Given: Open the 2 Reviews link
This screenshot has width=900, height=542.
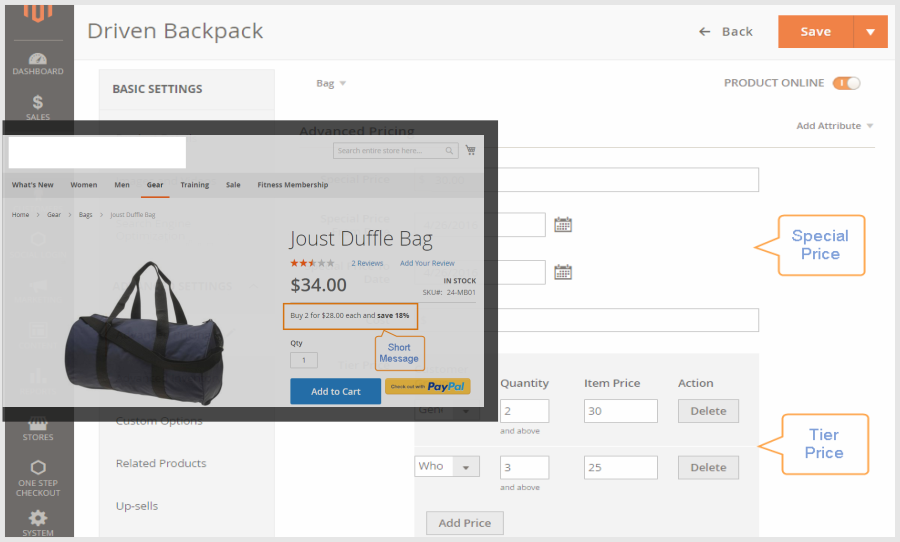Looking at the screenshot, I should pyautogui.click(x=367, y=264).
